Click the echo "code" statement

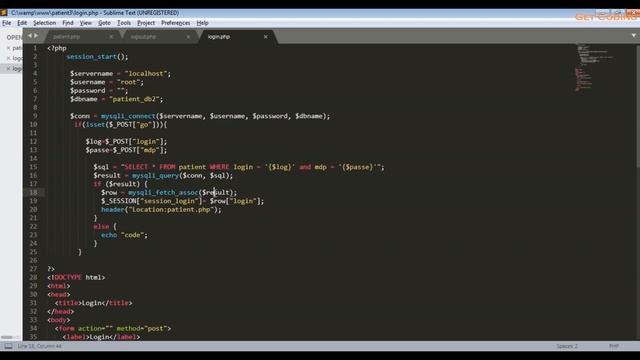[x=124, y=235]
